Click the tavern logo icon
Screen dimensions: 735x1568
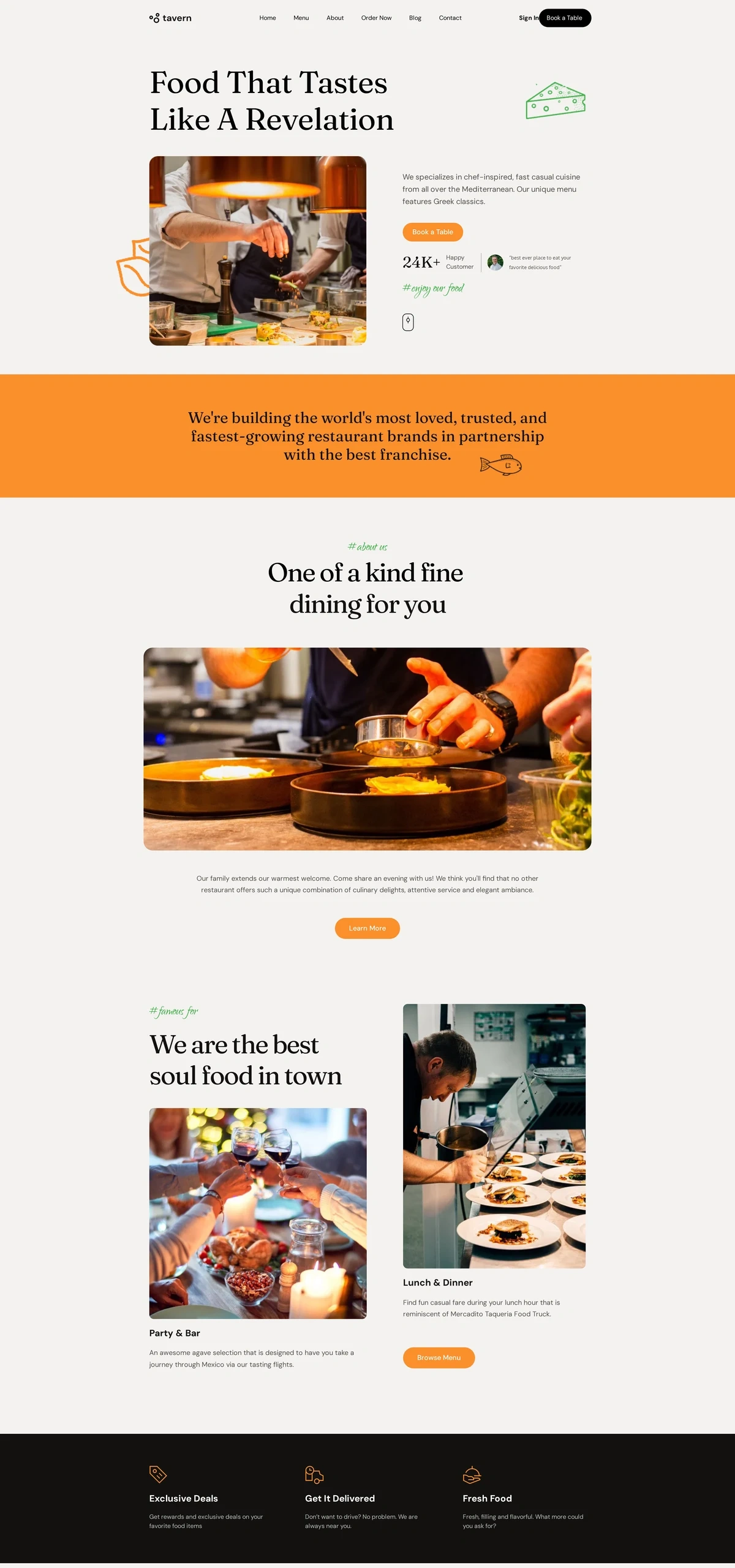154,18
